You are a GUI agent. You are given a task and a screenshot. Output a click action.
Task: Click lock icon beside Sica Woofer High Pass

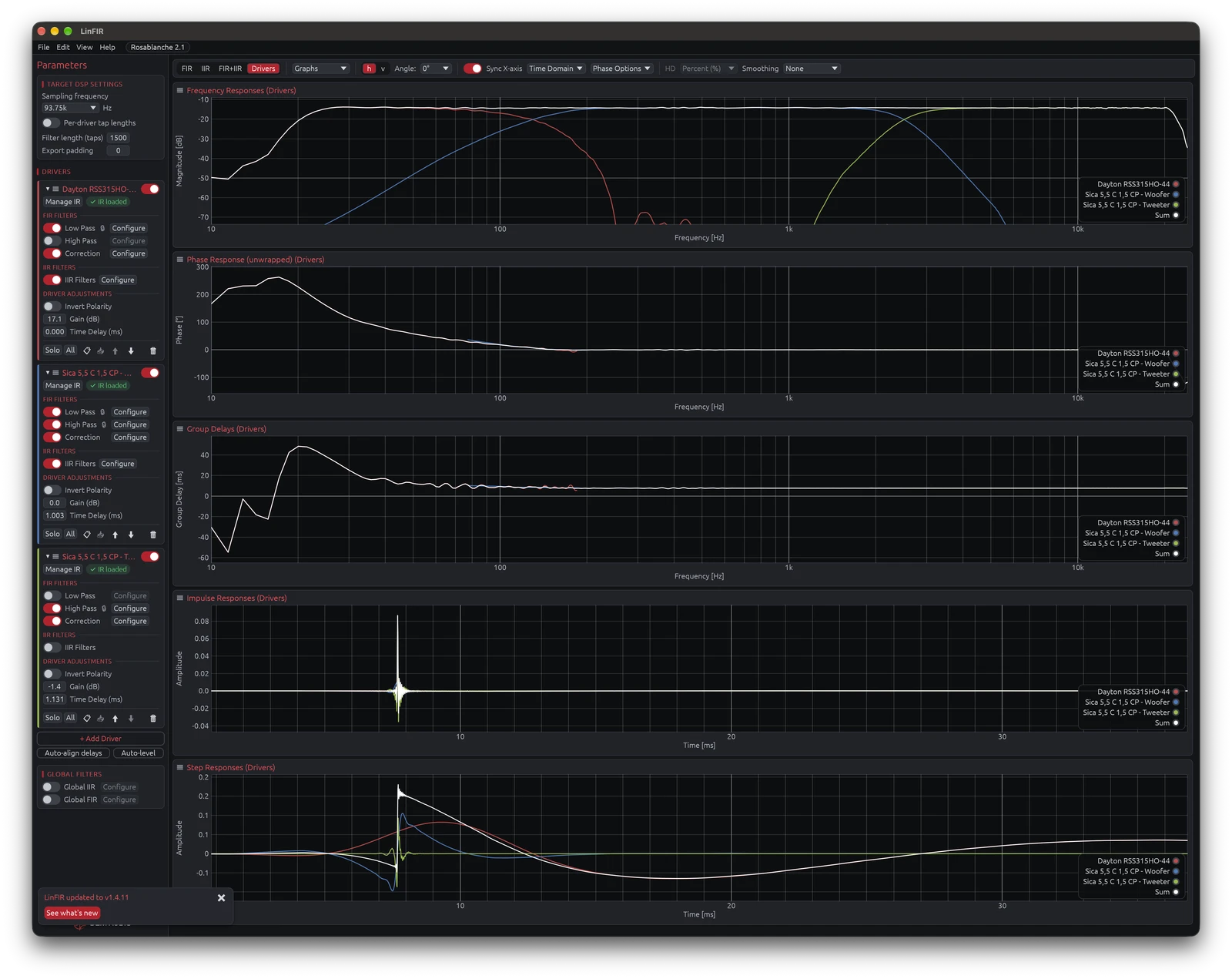click(104, 424)
